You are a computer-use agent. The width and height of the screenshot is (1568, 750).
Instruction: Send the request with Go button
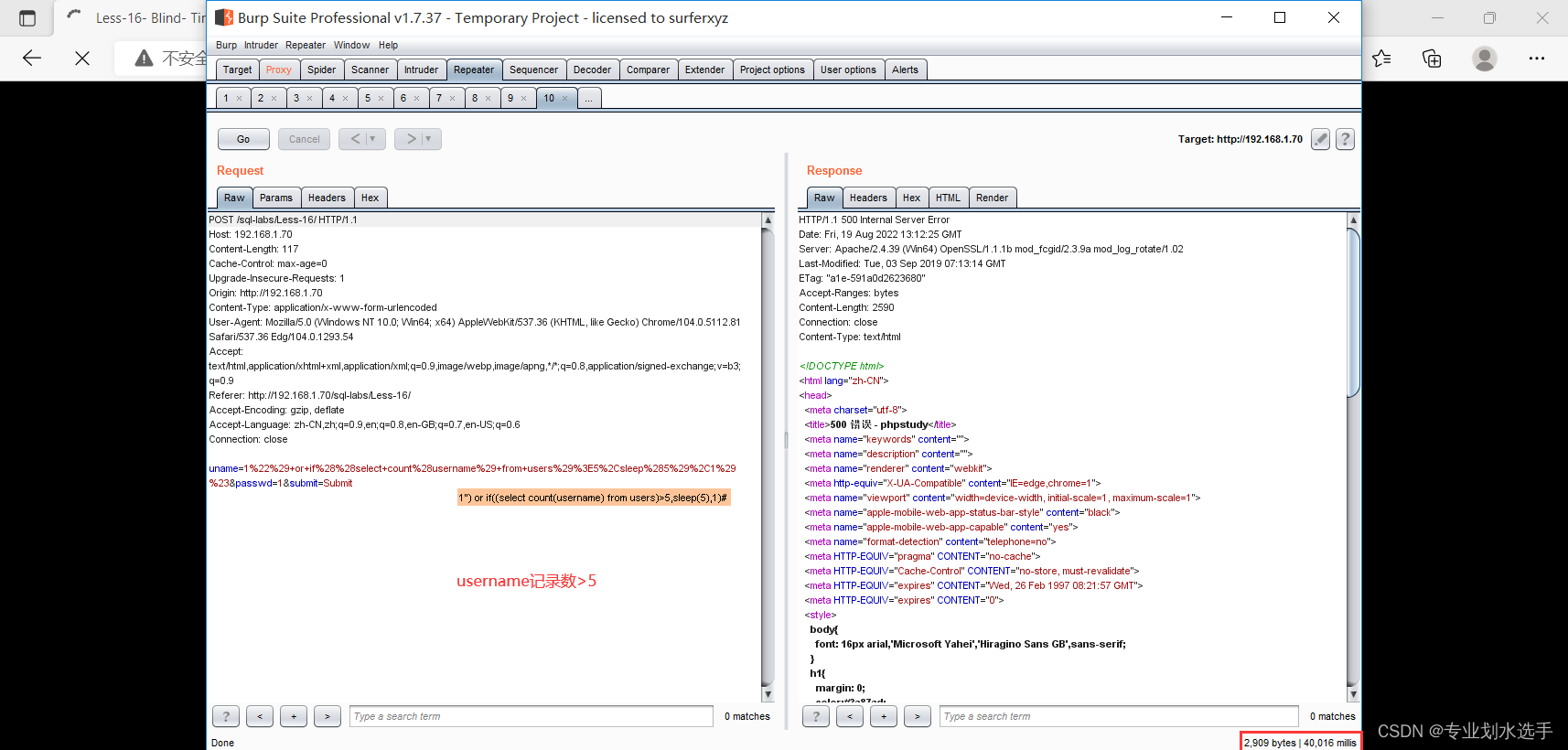243,139
